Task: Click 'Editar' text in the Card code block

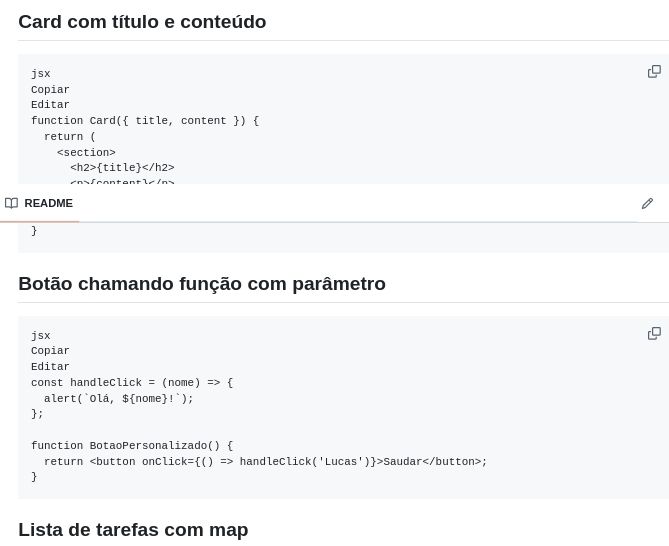Action: [50, 105]
